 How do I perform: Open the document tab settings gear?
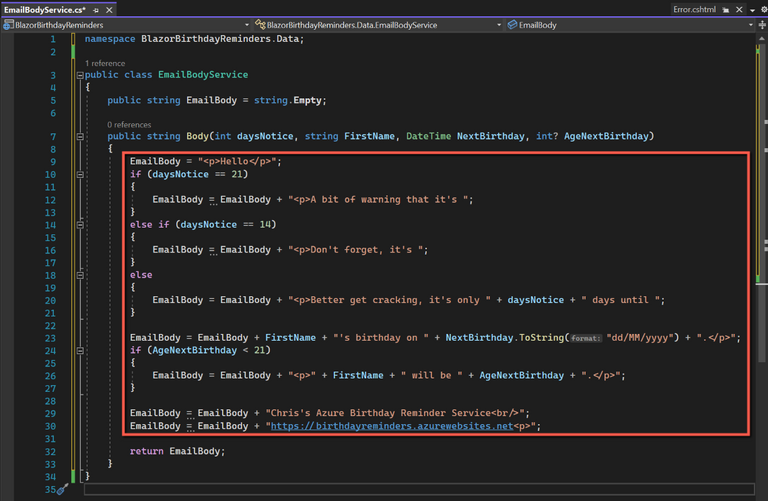click(762, 9)
